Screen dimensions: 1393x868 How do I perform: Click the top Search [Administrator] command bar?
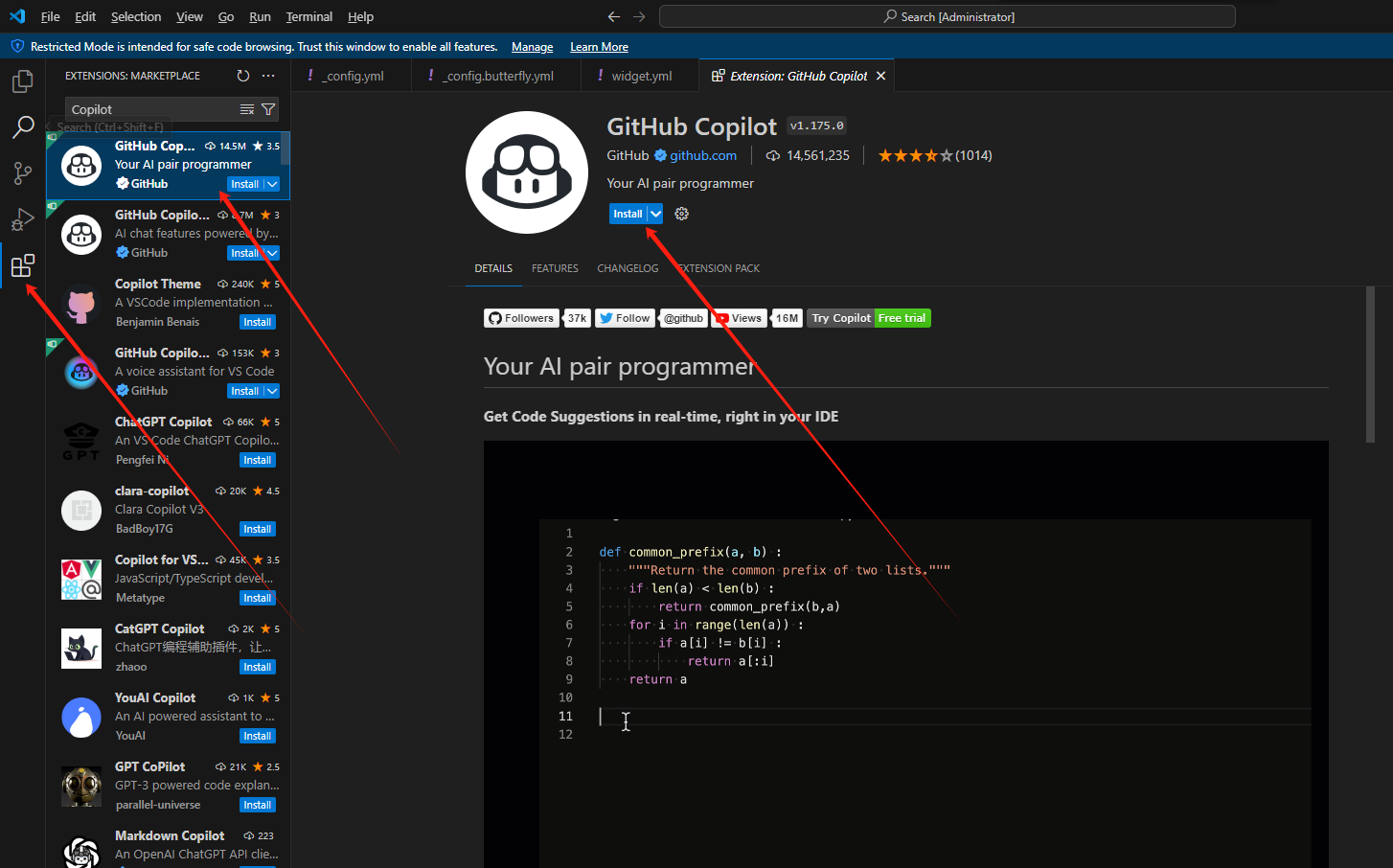948,16
